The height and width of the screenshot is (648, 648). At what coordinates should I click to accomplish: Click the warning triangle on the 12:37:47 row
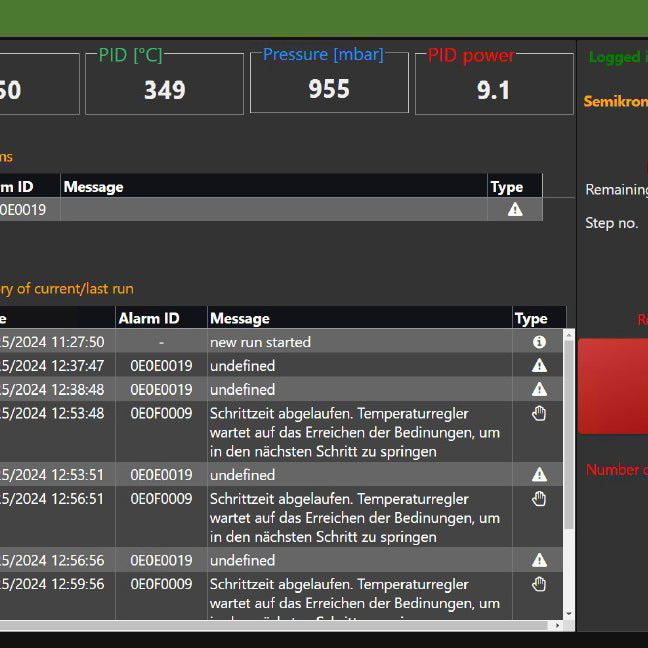[539, 365]
